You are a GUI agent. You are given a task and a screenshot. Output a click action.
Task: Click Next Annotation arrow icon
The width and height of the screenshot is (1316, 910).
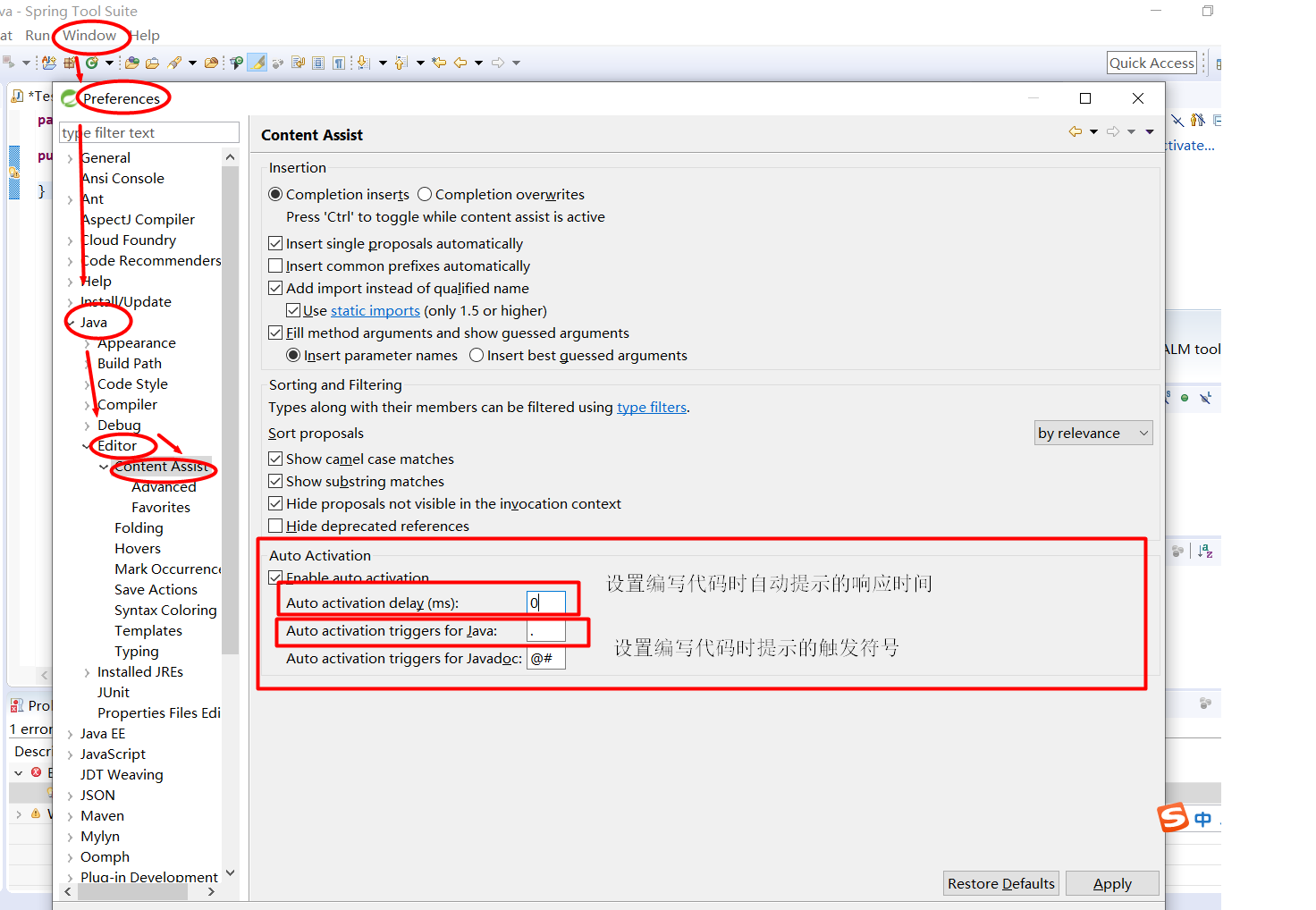pyautogui.click(x=362, y=63)
